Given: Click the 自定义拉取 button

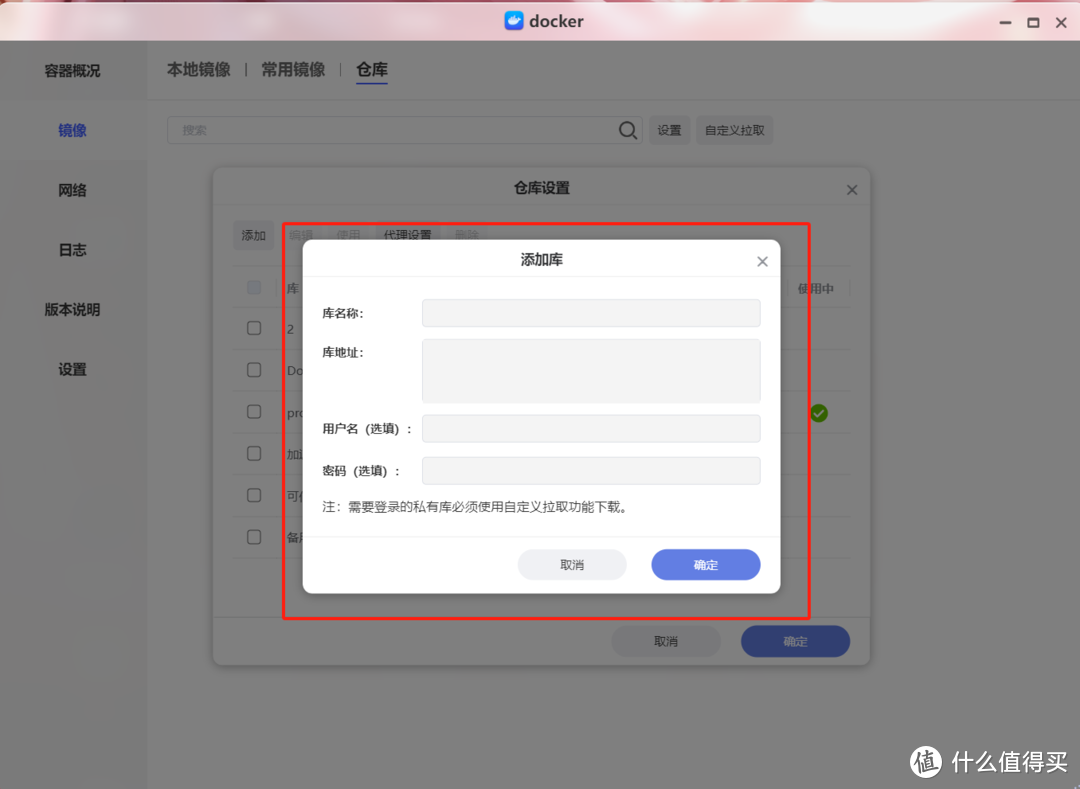Looking at the screenshot, I should click(x=734, y=130).
